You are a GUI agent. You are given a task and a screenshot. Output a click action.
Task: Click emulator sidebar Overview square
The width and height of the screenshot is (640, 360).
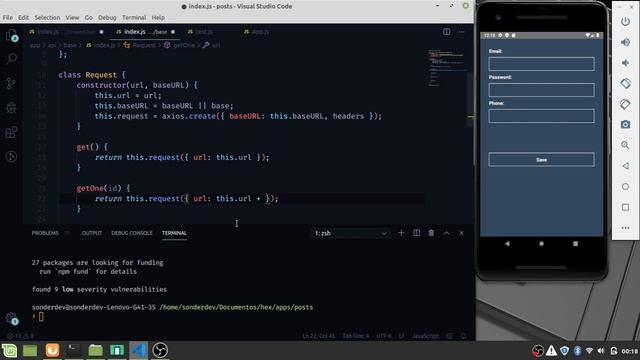click(625, 207)
